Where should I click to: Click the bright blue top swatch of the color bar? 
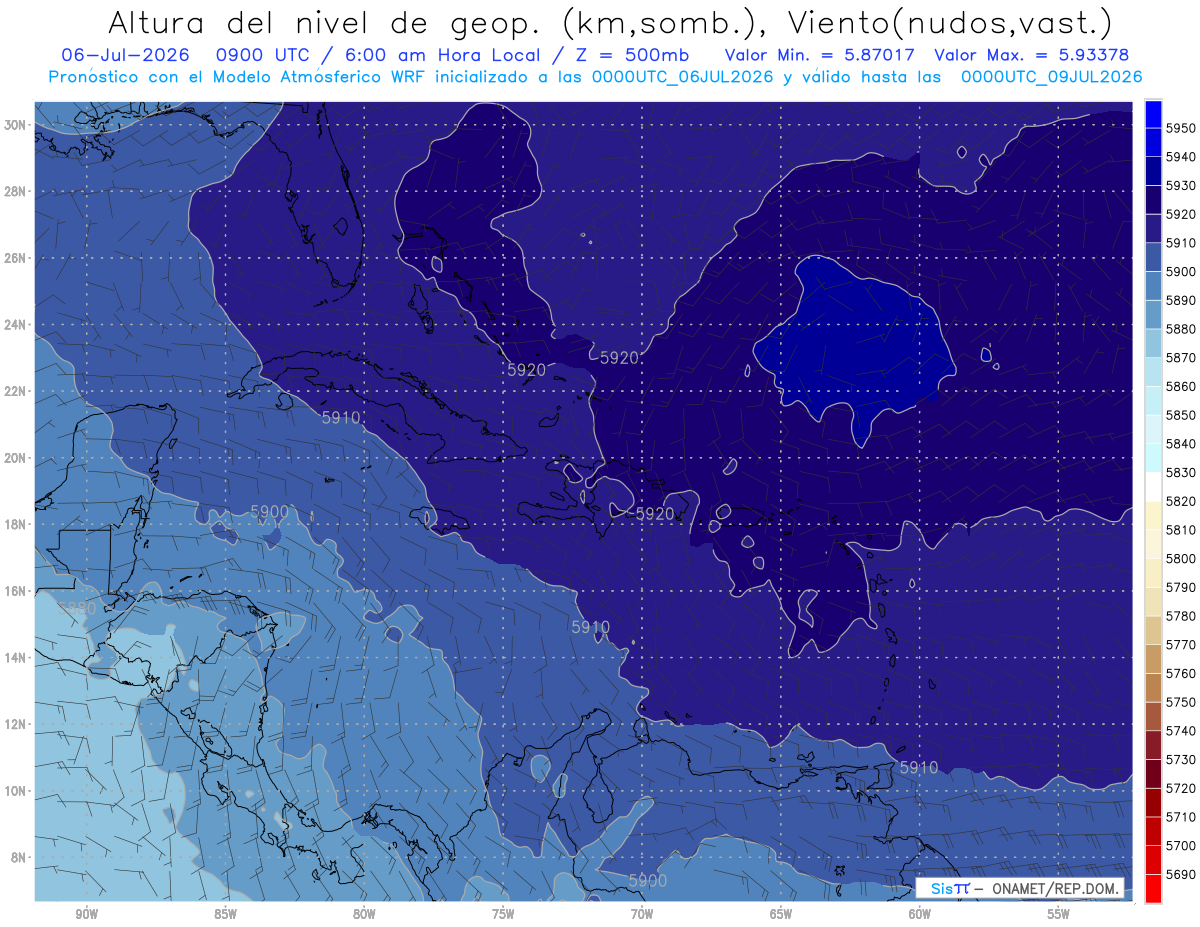point(1153,113)
